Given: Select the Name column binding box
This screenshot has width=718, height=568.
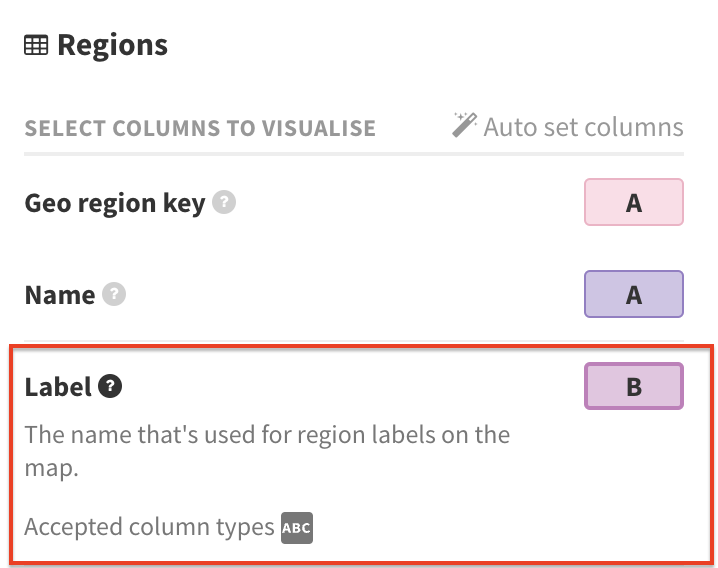Looking at the screenshot, I should point(633,295).
